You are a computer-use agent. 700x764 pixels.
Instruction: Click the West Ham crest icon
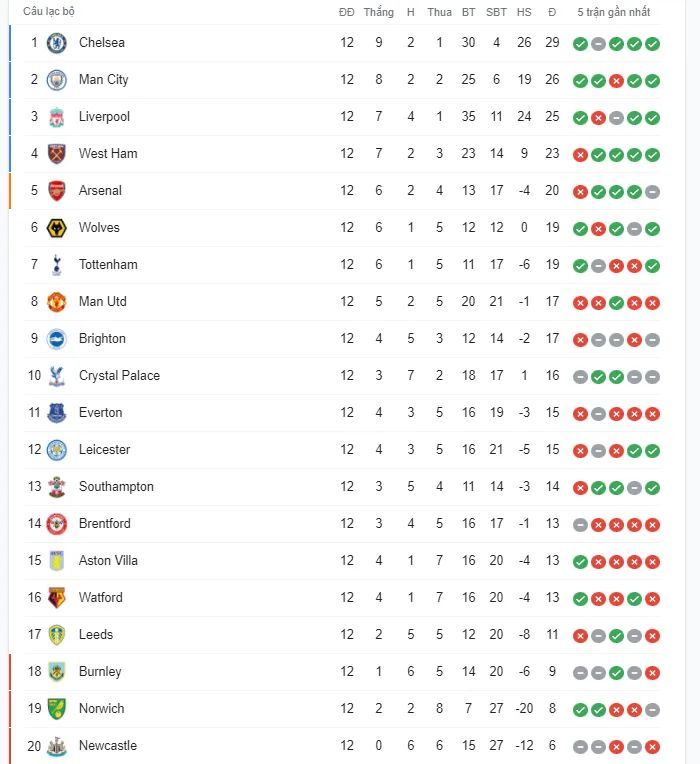click(56, 154)
